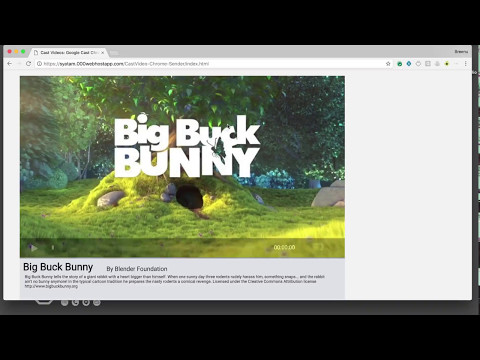Viewport: 480px width, 360px height.
Task: Click the Big Buck Bunny video poster
Action: coord(182,167)
